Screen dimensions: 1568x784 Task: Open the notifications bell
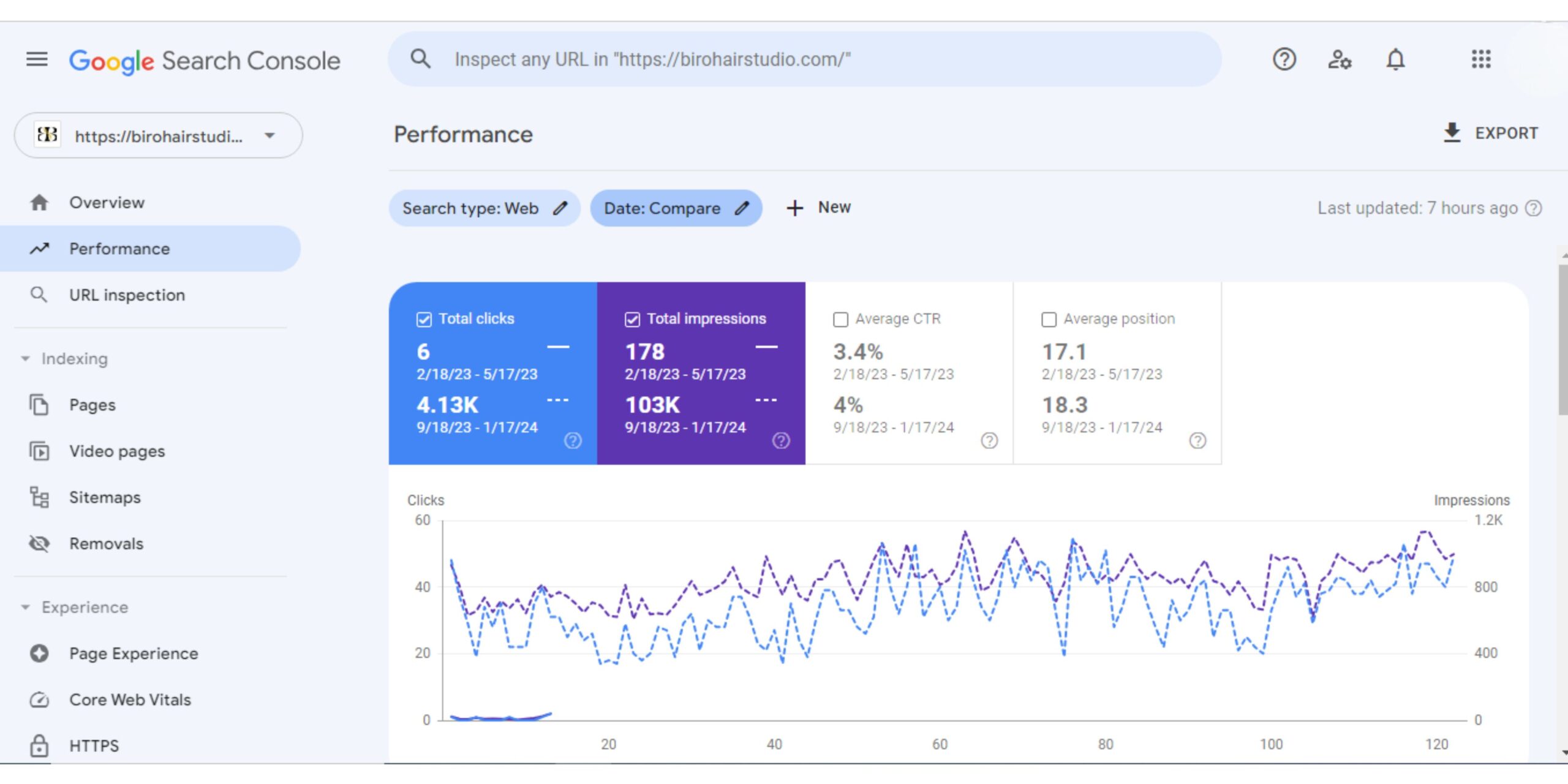[1395, 59]
